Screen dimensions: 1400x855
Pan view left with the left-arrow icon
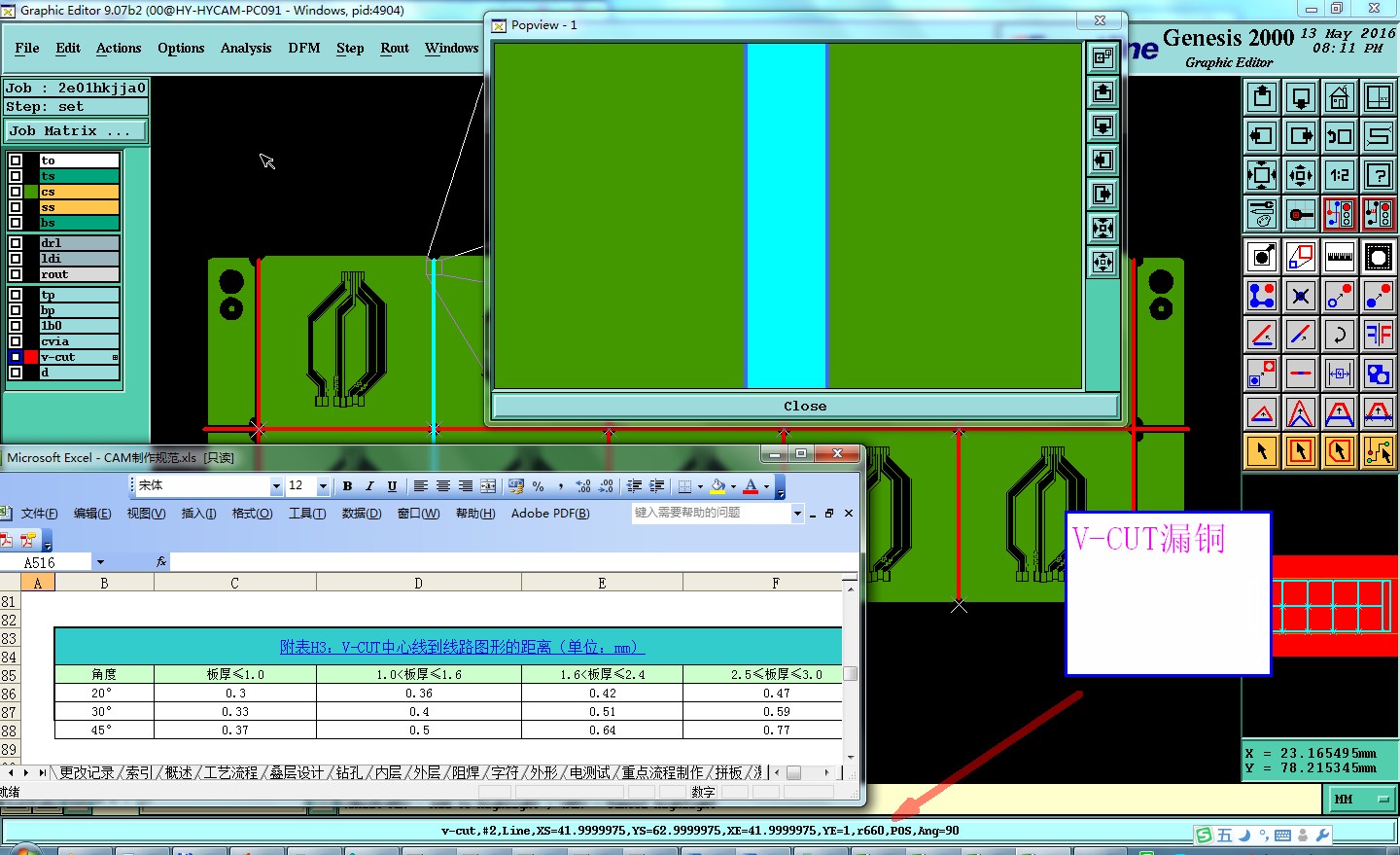(x=1262, y=136)
